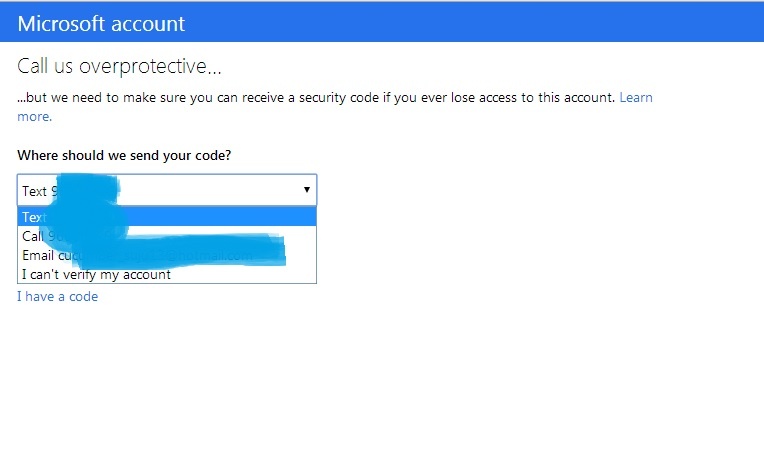Screen dimensions: 764x464
Task: Open the "Learn more" link
Action: tap(636, 98)
